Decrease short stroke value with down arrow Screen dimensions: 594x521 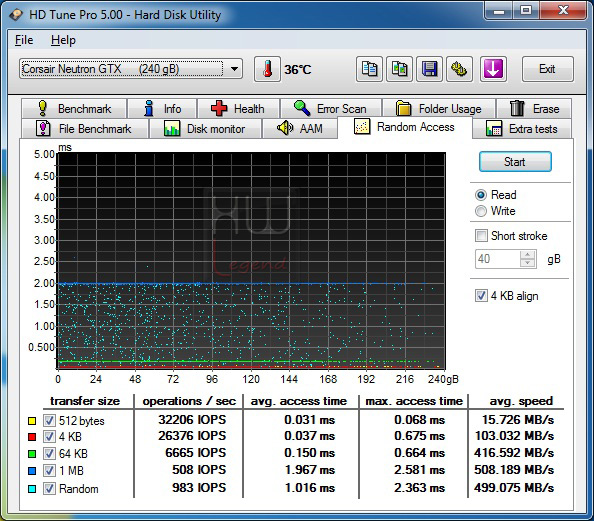coord(527,263)
